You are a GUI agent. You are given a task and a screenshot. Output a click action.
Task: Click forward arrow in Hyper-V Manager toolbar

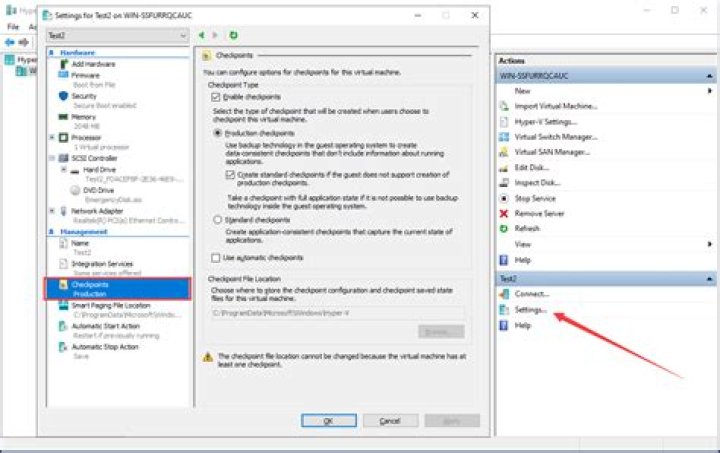click(23, 43)
